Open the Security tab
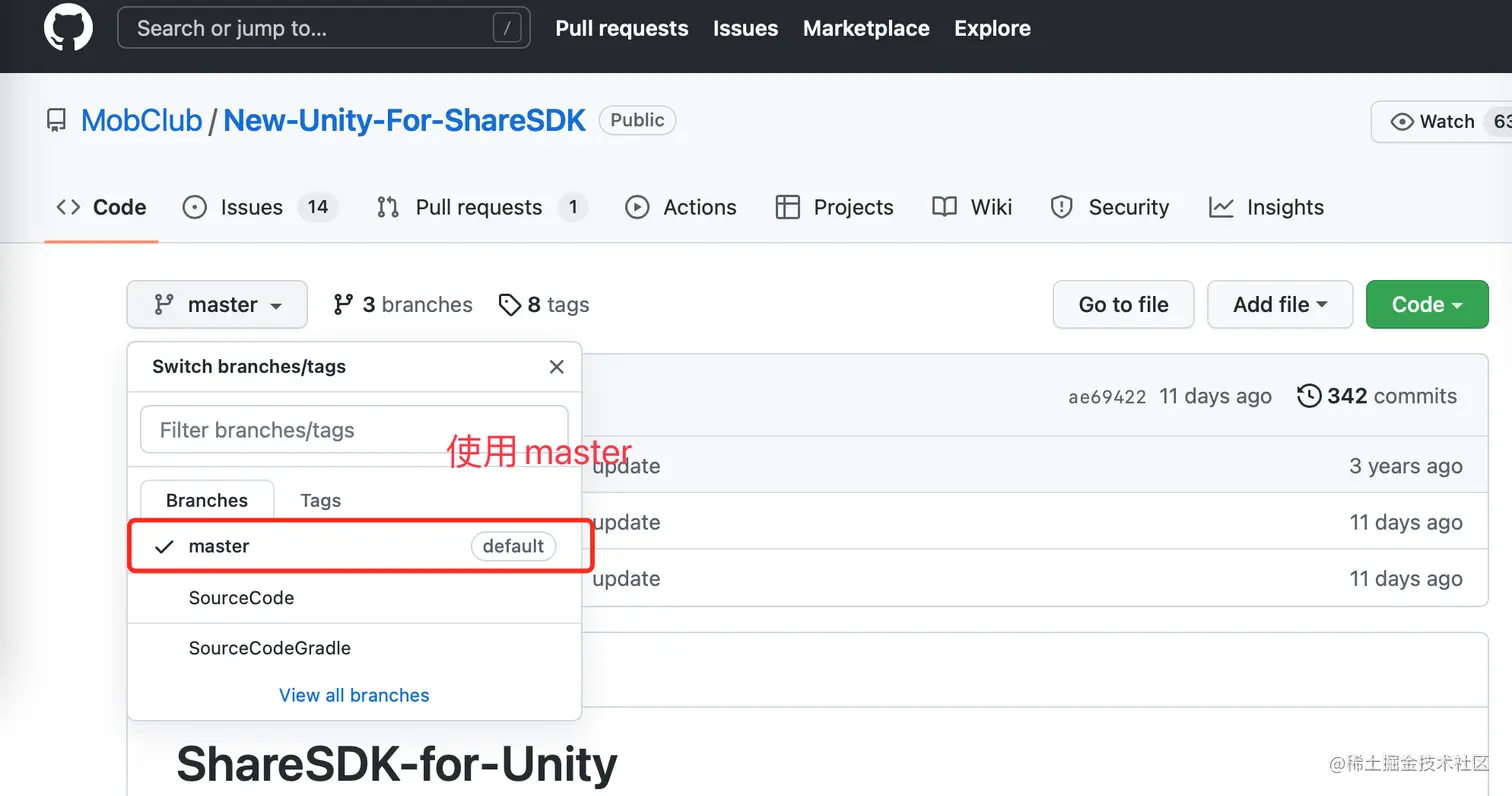Screen dimensions: 1512x796 1109,207
